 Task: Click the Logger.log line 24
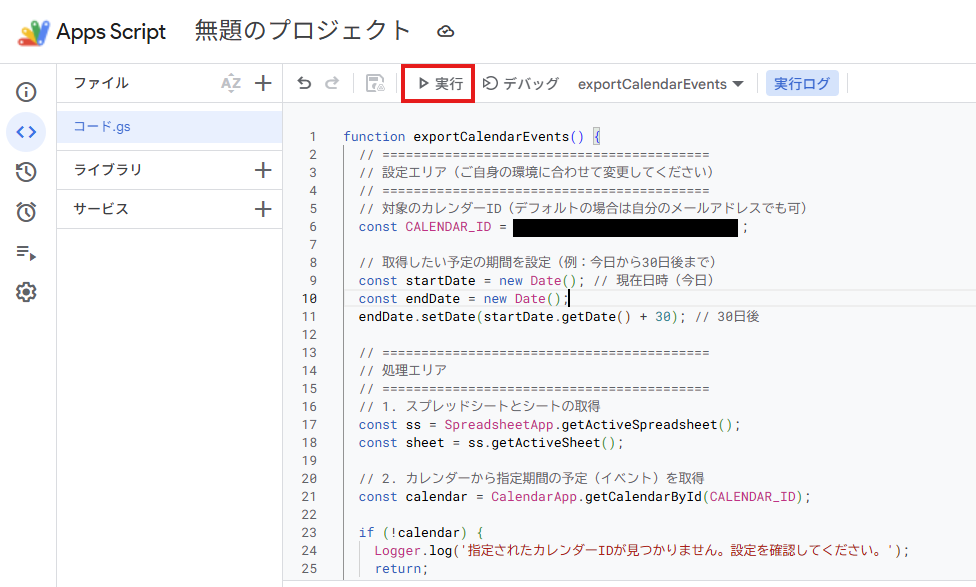[x=641, y=551]
